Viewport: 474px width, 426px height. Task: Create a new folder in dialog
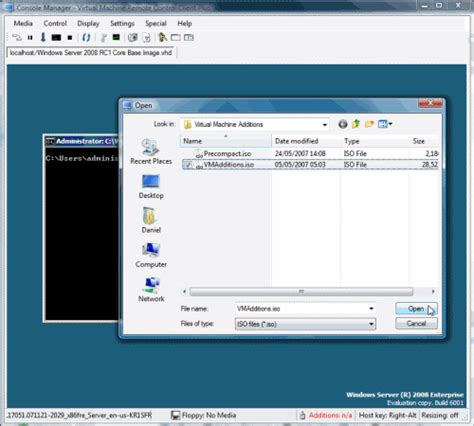pyautogui.click(x=369, y=124)
